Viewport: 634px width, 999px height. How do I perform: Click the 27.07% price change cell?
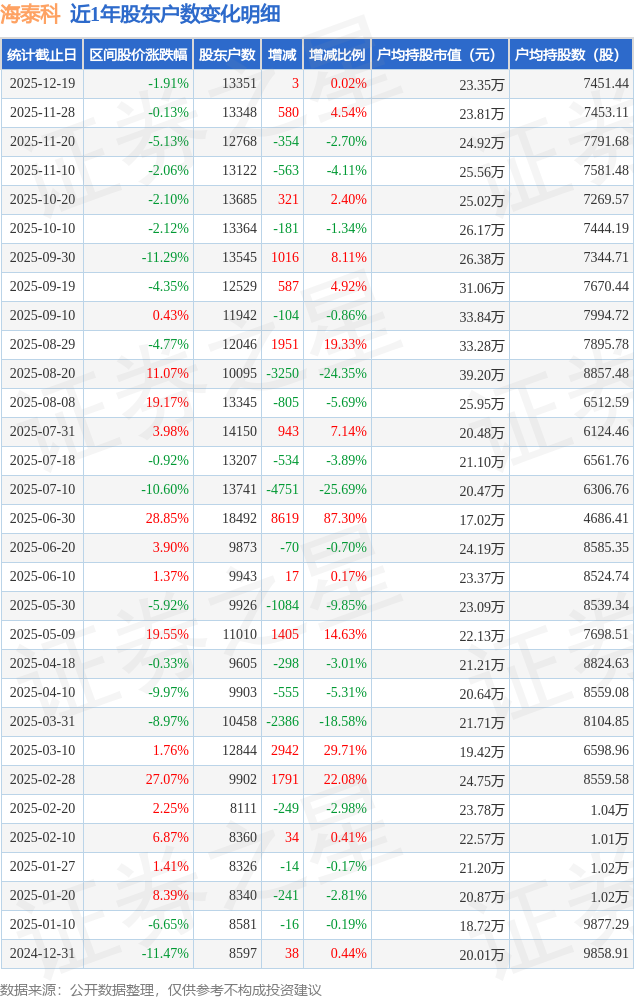(167, 780)
